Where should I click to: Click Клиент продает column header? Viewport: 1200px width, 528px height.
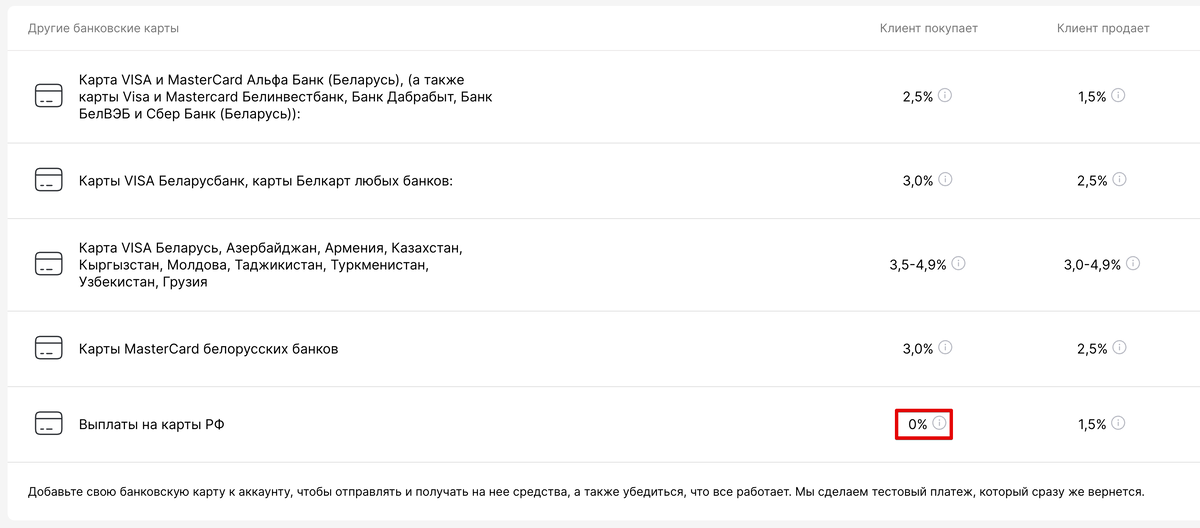pyautogui.click(x=1103, y=28)
